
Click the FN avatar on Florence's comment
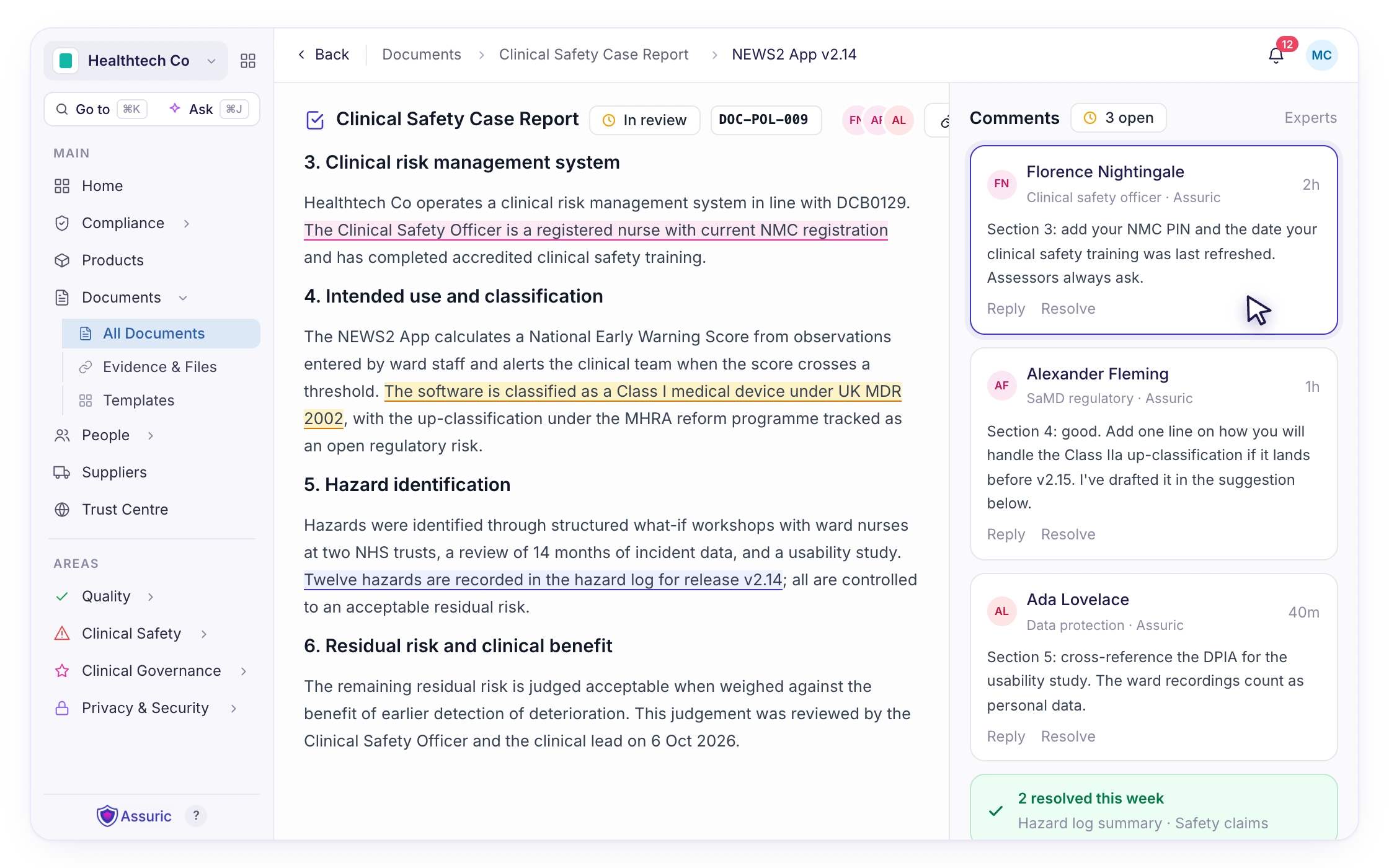[1001, 184]
